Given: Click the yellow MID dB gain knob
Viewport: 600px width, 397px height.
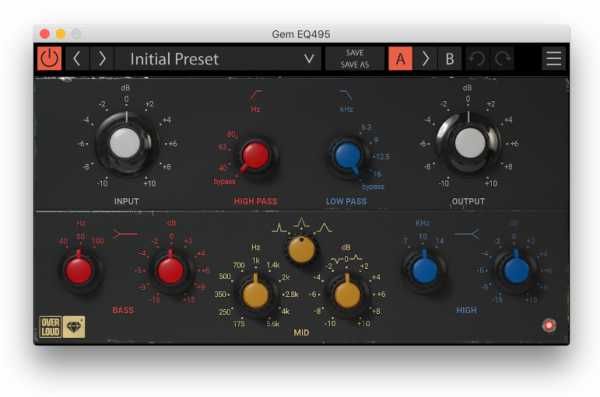Looking at the screenshot, I should (x=347, y=294).
